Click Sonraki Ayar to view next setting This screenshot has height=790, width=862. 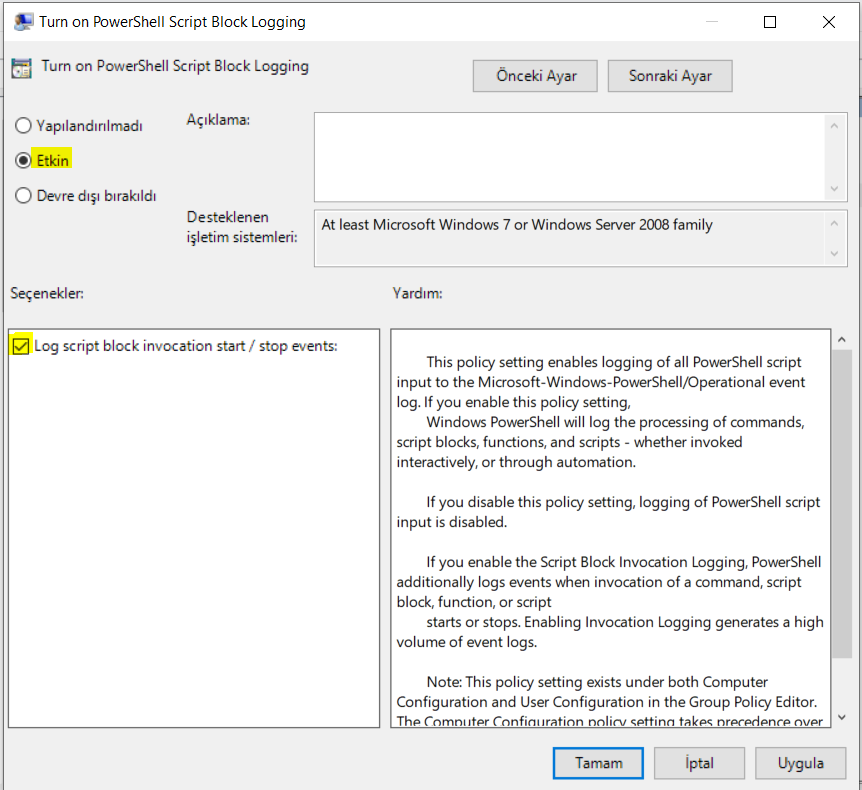coord(669,75)
